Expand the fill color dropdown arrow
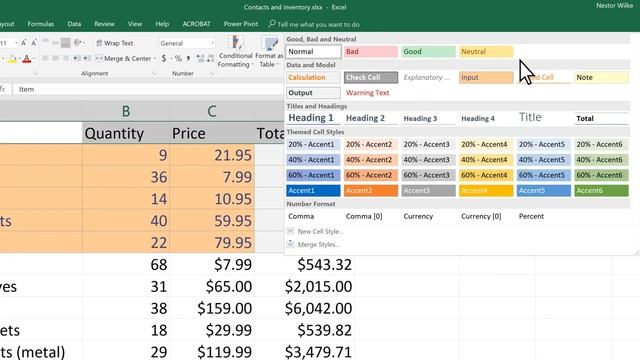This screenshot has height=360, width=640. pyautogui.click(x=19, y=59)
